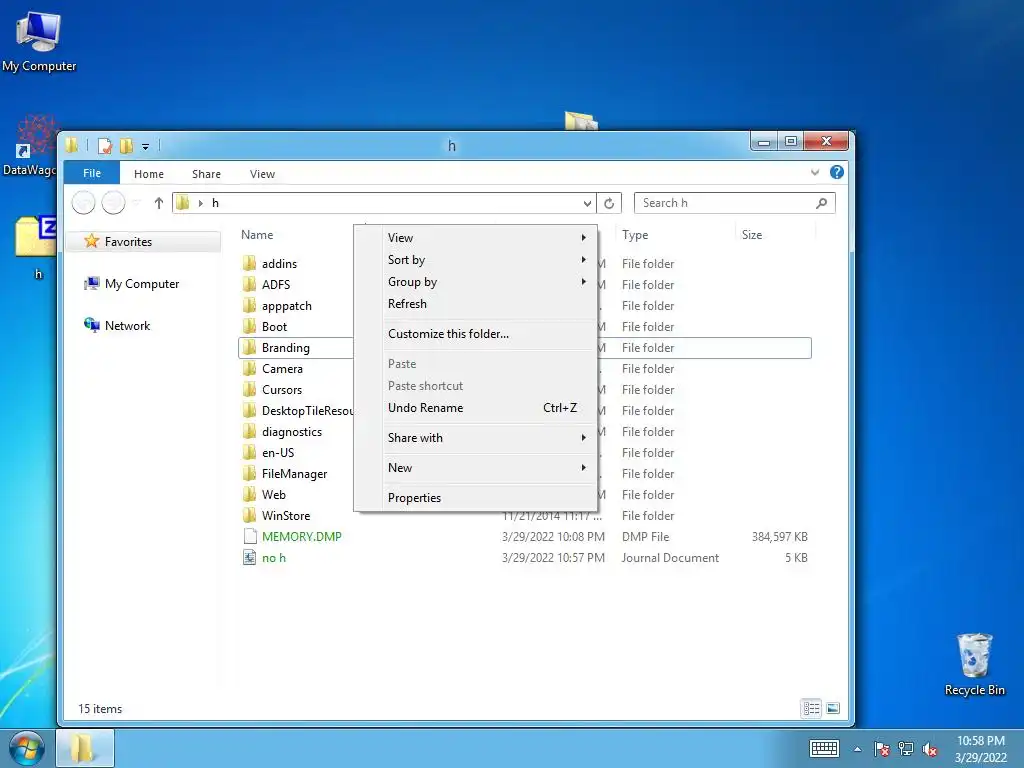This screenshot has height=768, width=1024.
Task: Open the address bar history dropdown
Action: click(x=587, y=203)
